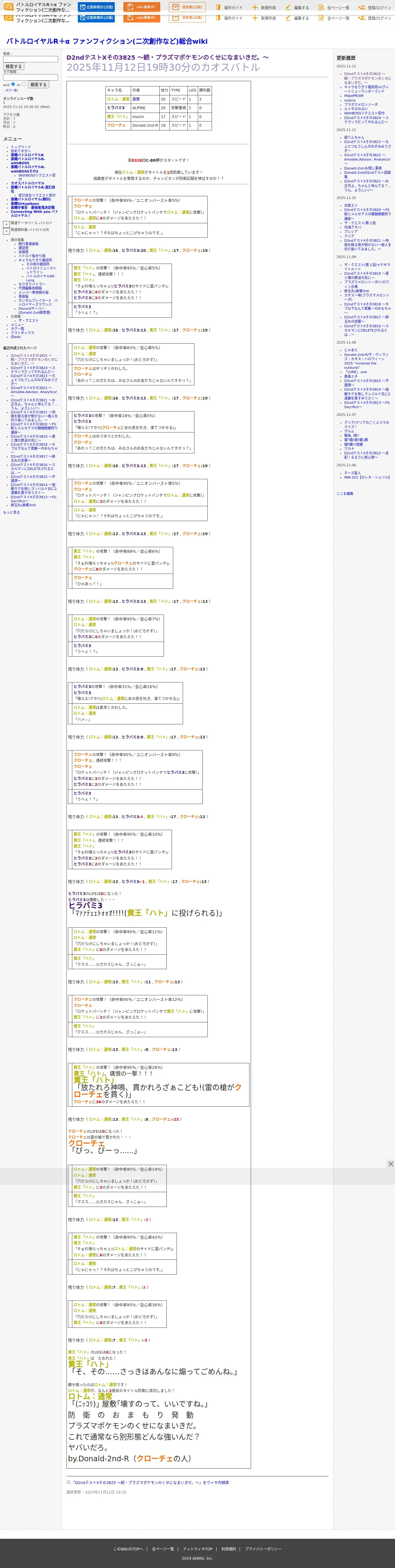Open 愚痴板 board link
This screenshot has height=1568, width=395.
tap(23, 296)
